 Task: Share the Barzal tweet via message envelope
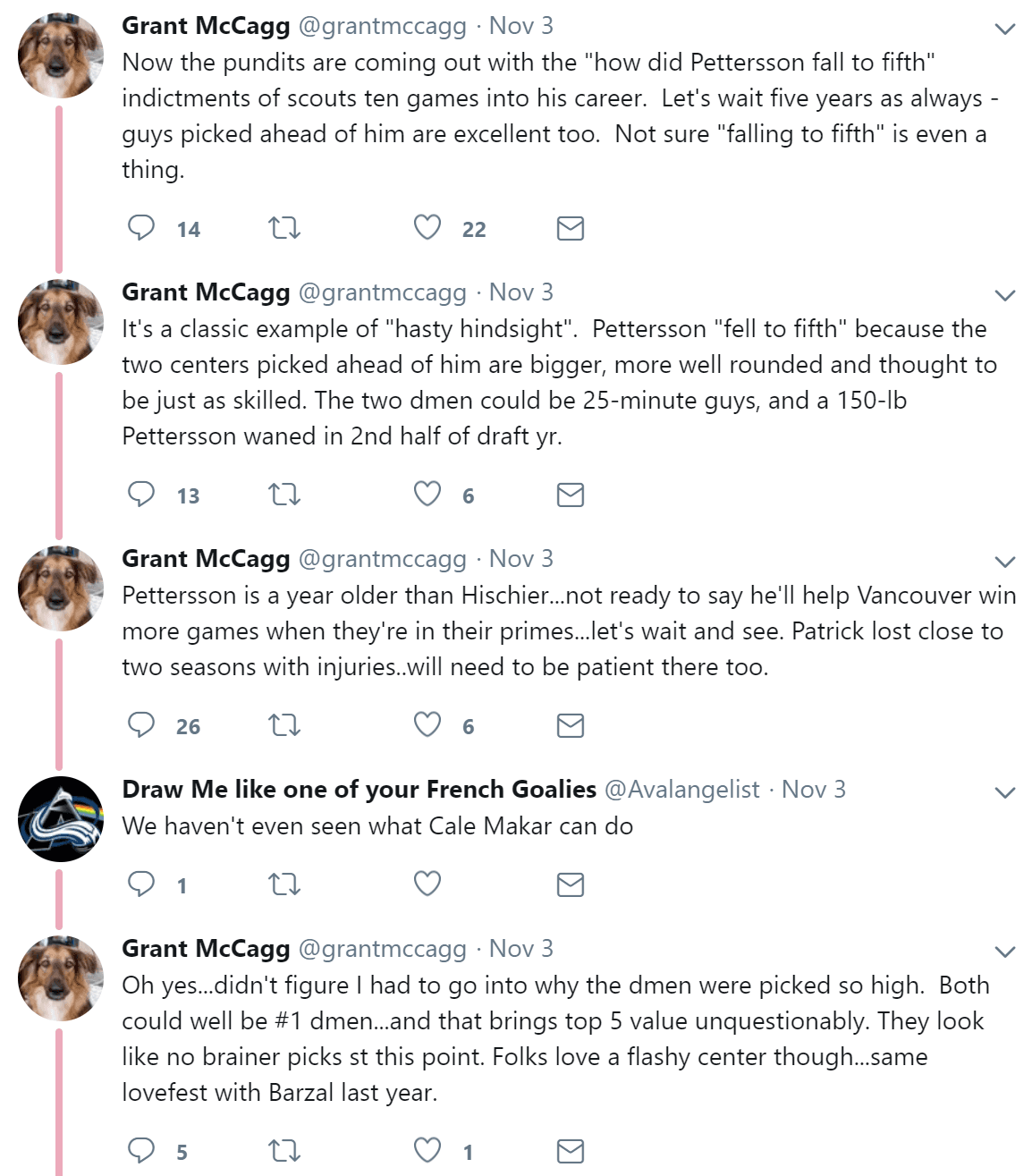tap(570, 1151)
